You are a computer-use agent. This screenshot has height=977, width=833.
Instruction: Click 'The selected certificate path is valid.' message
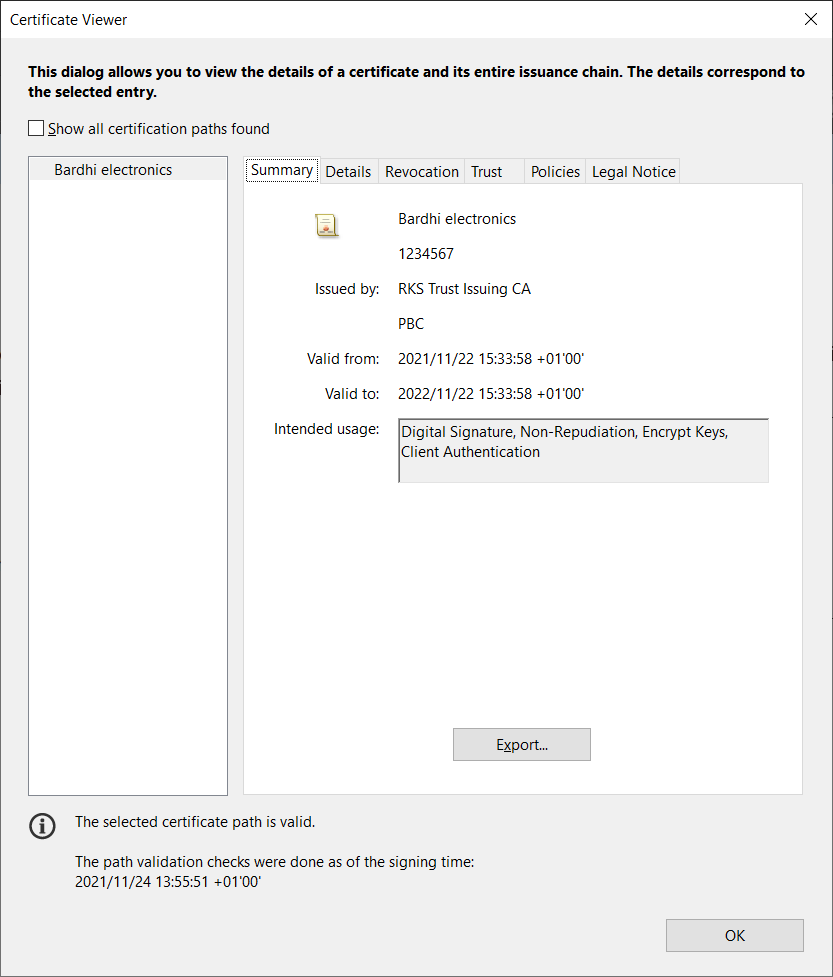click(195, 822)
